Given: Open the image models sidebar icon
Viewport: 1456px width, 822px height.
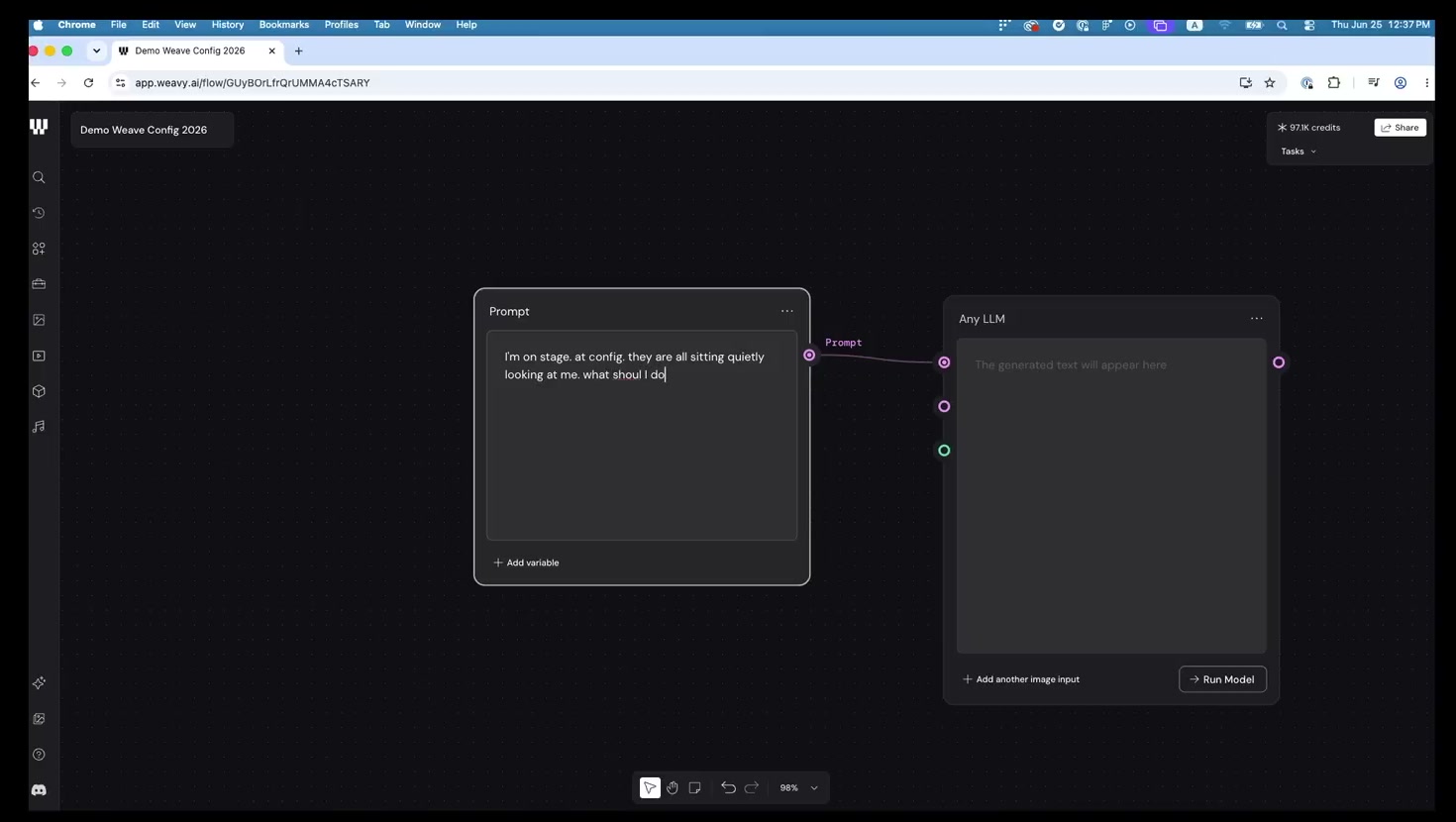Looking at the screenshot, I should (39, 320).
